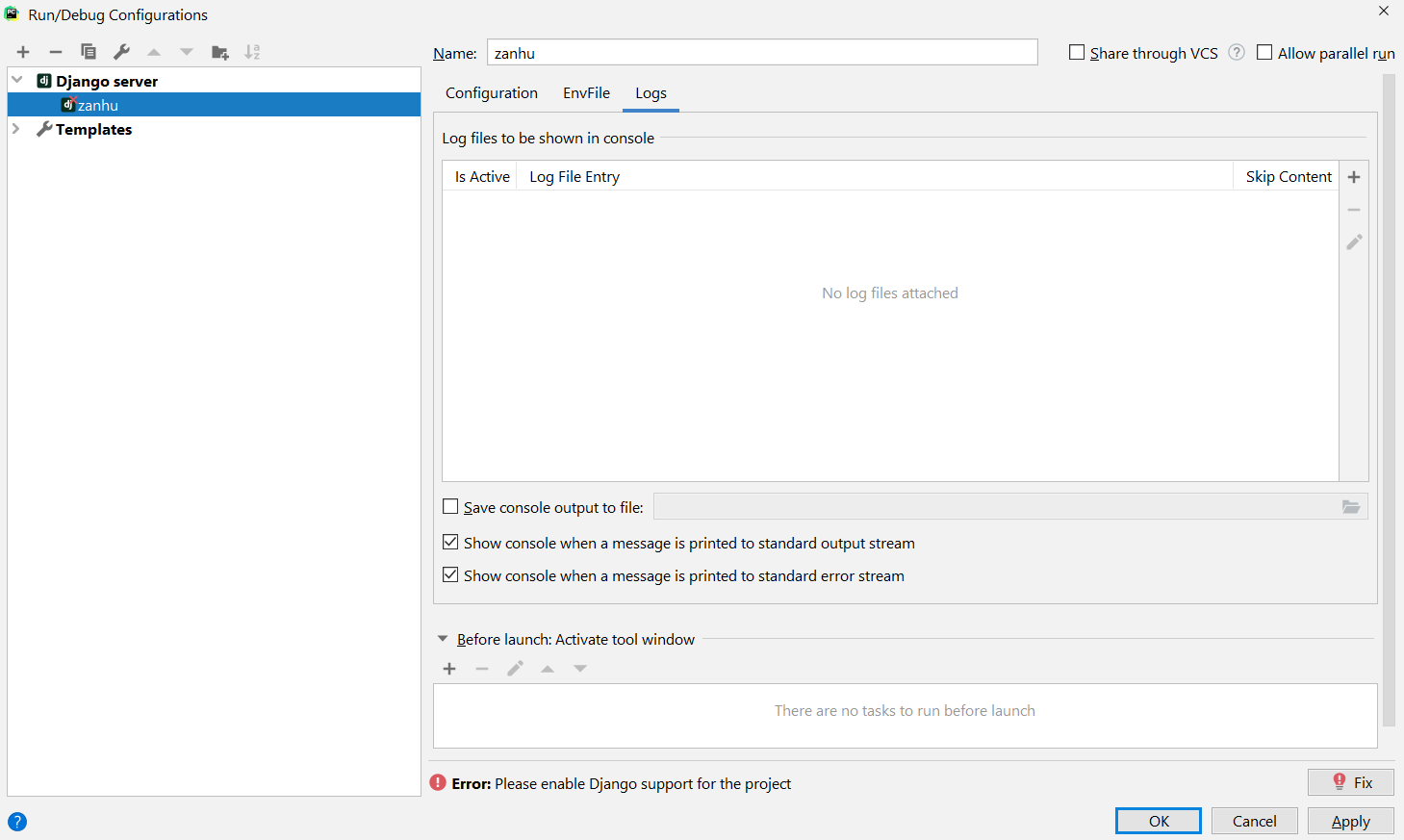Screen dimensions: 1404x840
Task: Move configuration down in the list
Action: point(187,52)
